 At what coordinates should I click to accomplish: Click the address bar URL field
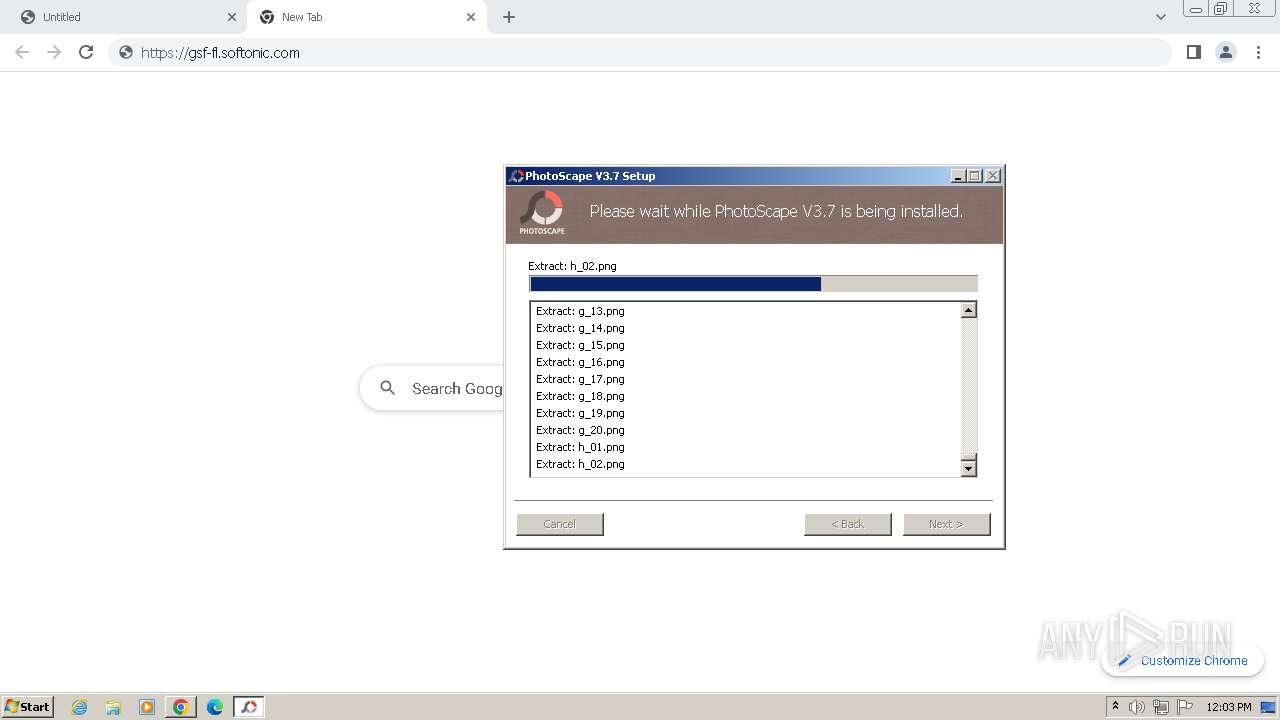tap(640, 52)
